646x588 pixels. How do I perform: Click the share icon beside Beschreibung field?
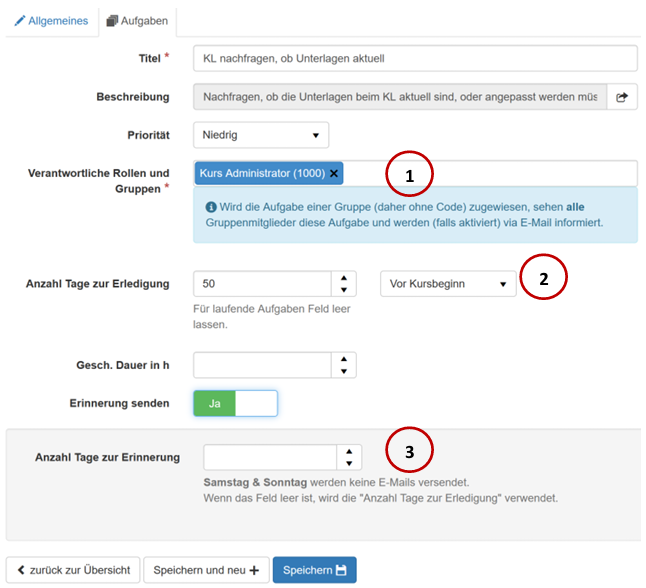tap(622, 97)
